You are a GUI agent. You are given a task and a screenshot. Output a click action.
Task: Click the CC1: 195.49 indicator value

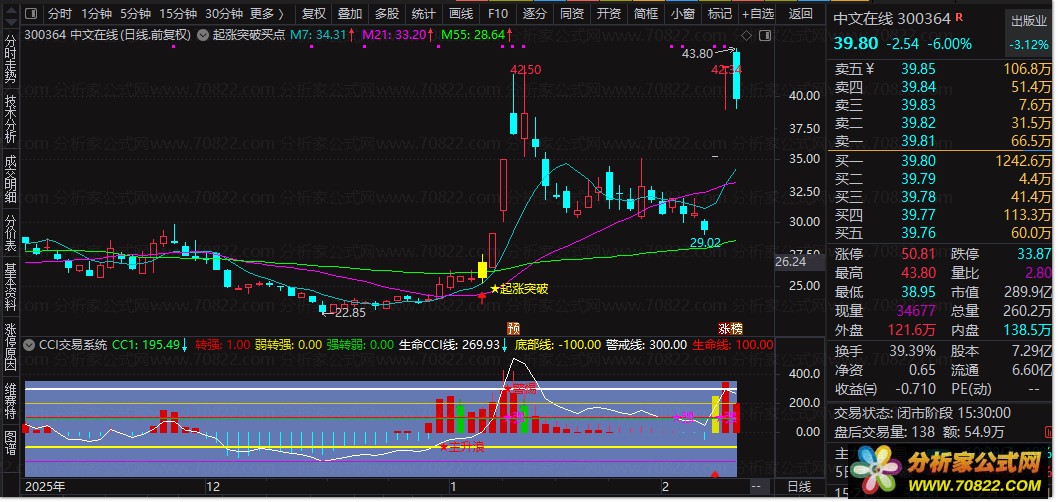click(x=146, y=345)
